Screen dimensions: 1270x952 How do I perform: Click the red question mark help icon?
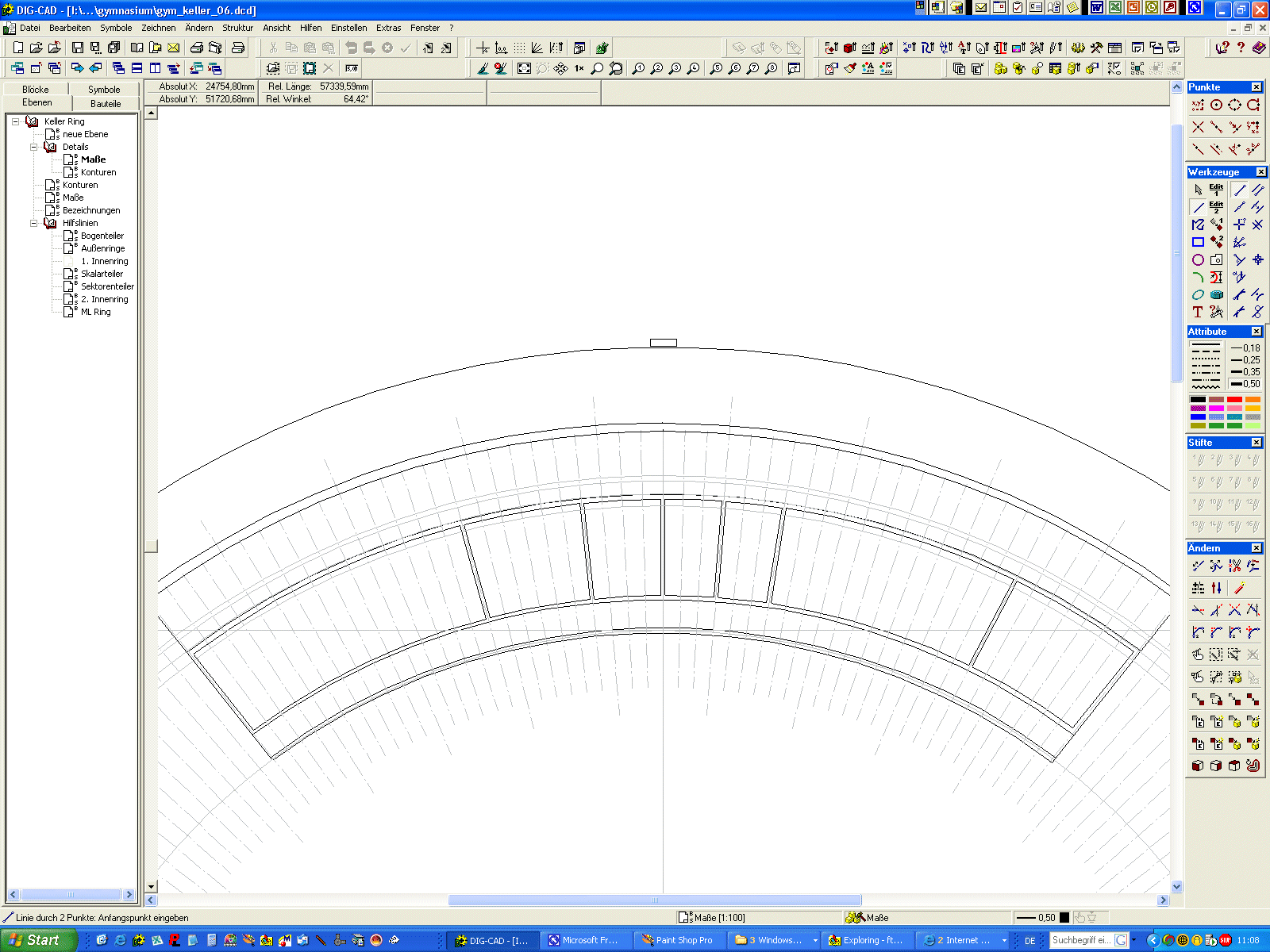[x=1241, y=48]
